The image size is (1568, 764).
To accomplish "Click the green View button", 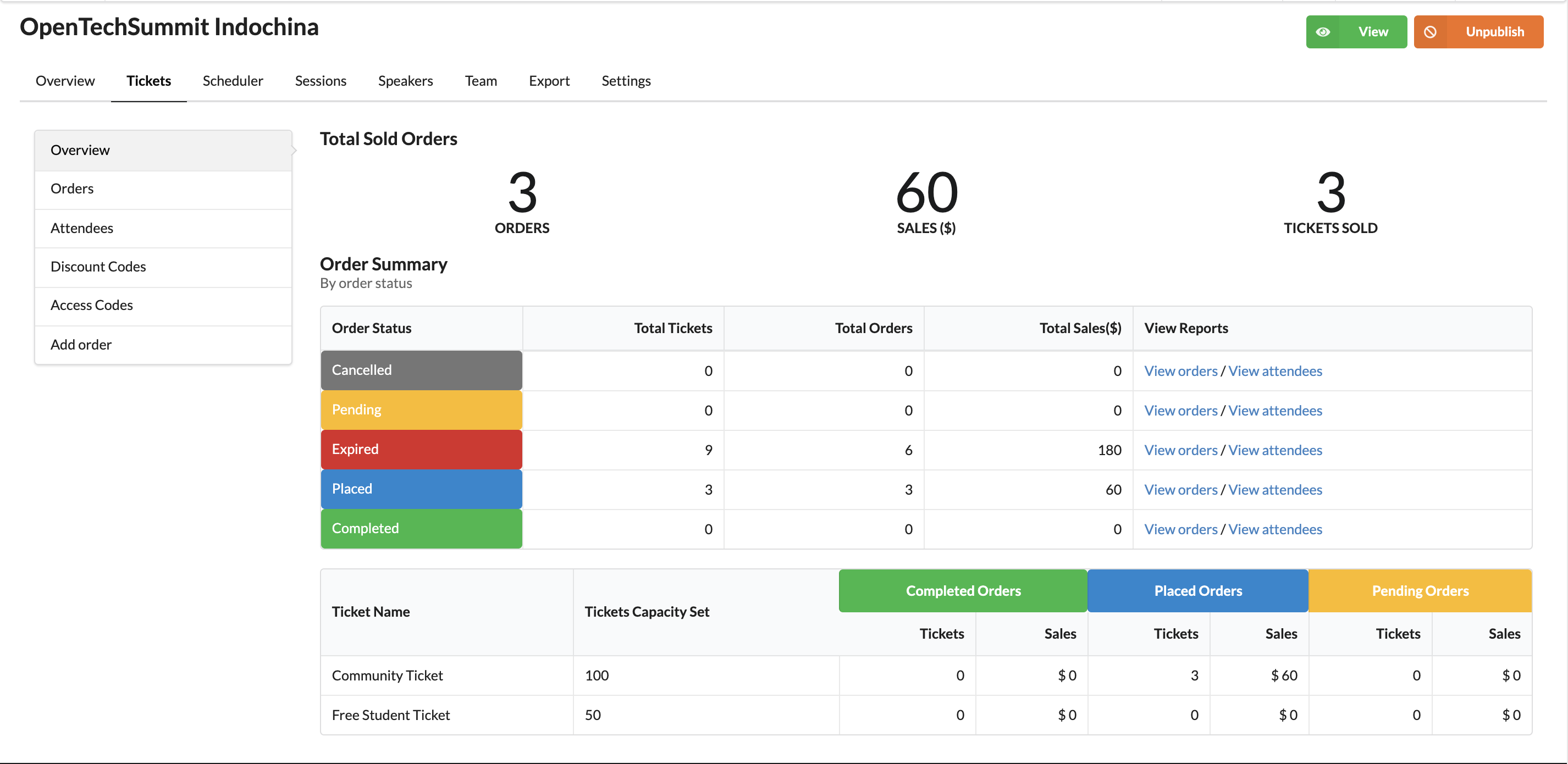I will [1357, 31].
